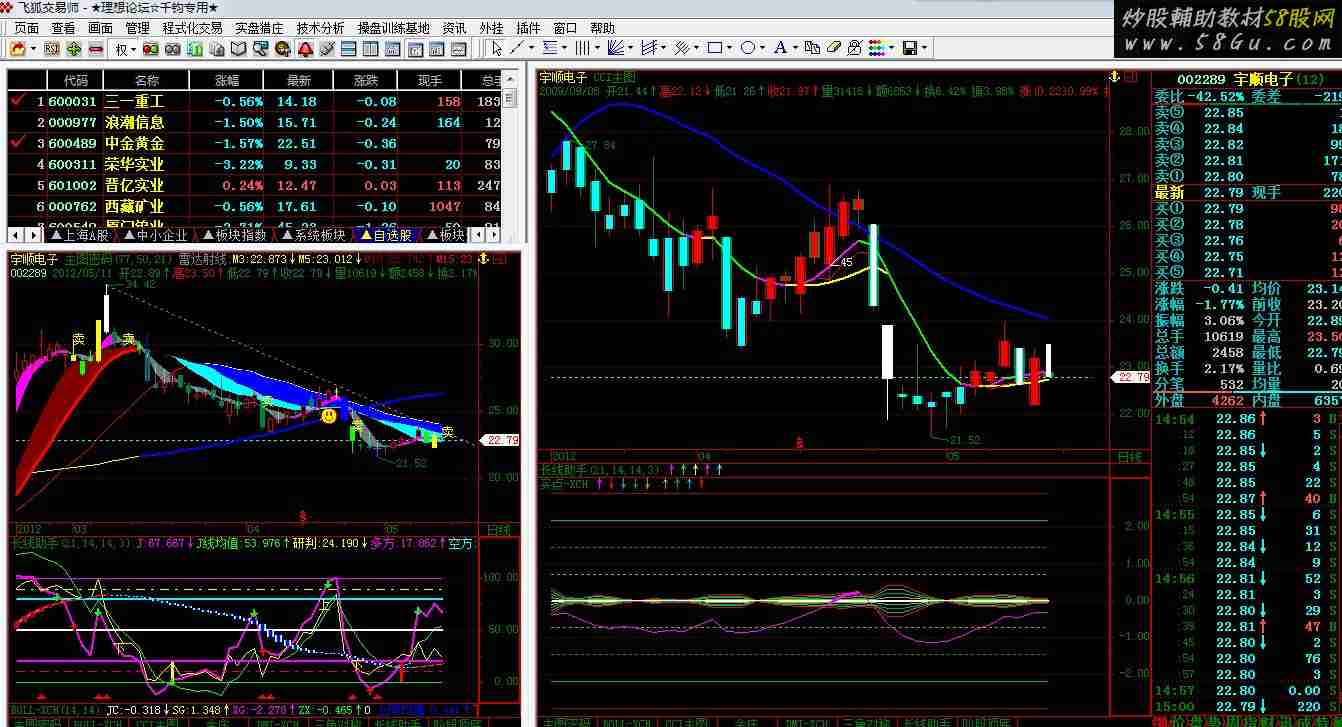This screenshot has height=727, width=1342.
Task: Select the text annotation A tool
Action: coord(781,48)
